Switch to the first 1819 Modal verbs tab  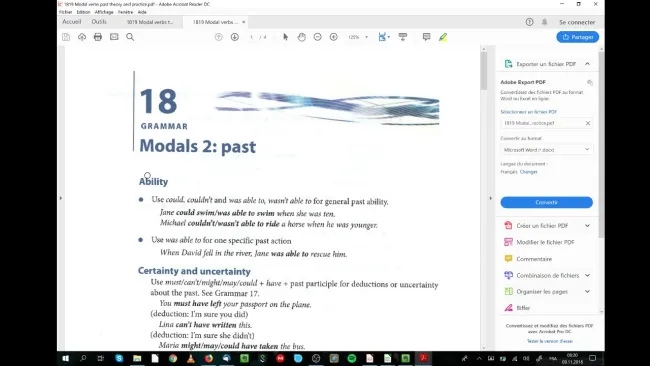[150, 22]
